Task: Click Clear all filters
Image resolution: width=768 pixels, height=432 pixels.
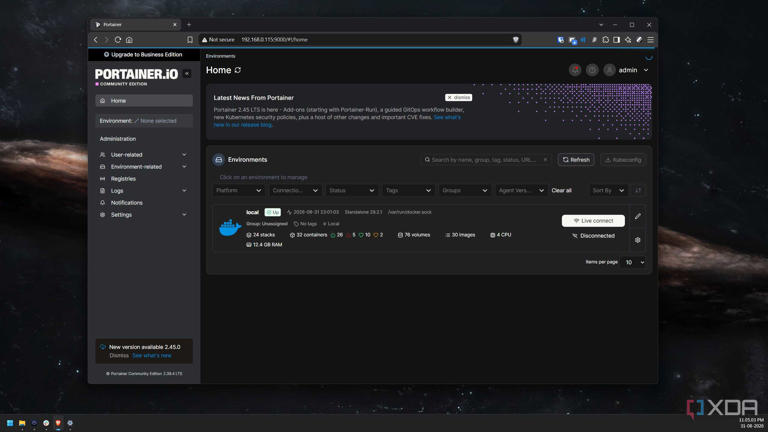Action: 561,191
